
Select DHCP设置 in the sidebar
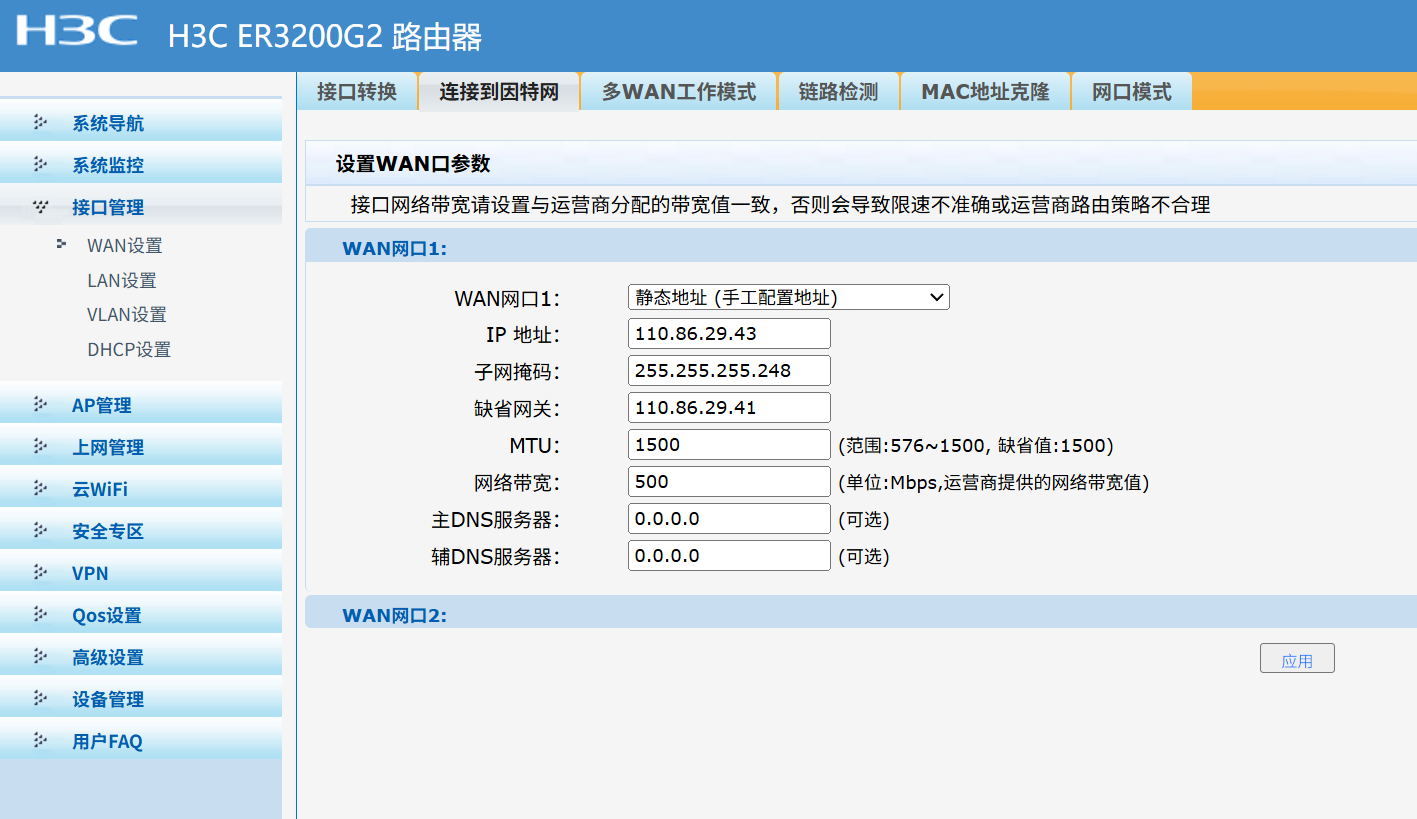pyautogui.click(x=128, y=350)
